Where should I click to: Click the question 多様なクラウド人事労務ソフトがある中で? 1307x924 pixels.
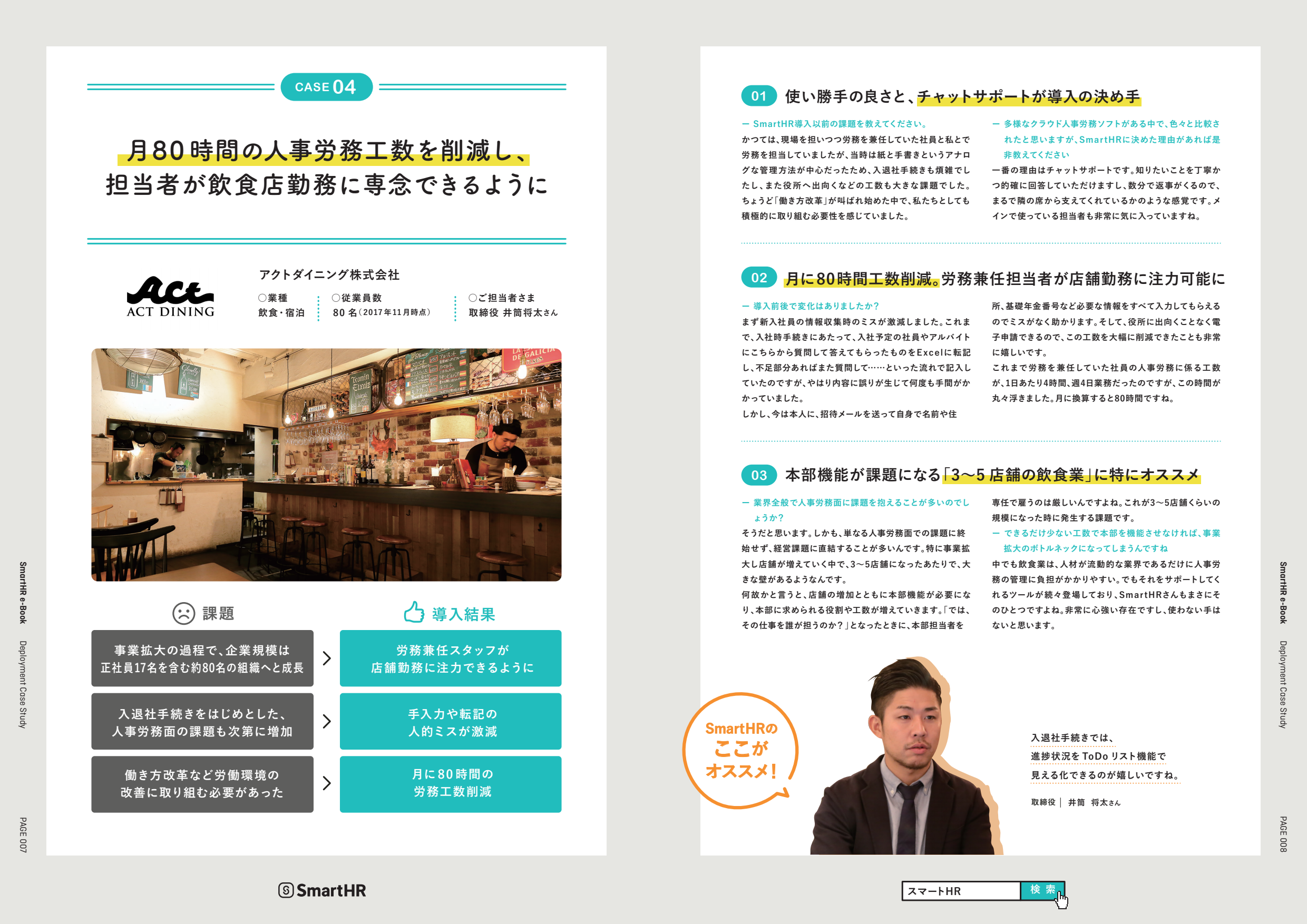1106,139
